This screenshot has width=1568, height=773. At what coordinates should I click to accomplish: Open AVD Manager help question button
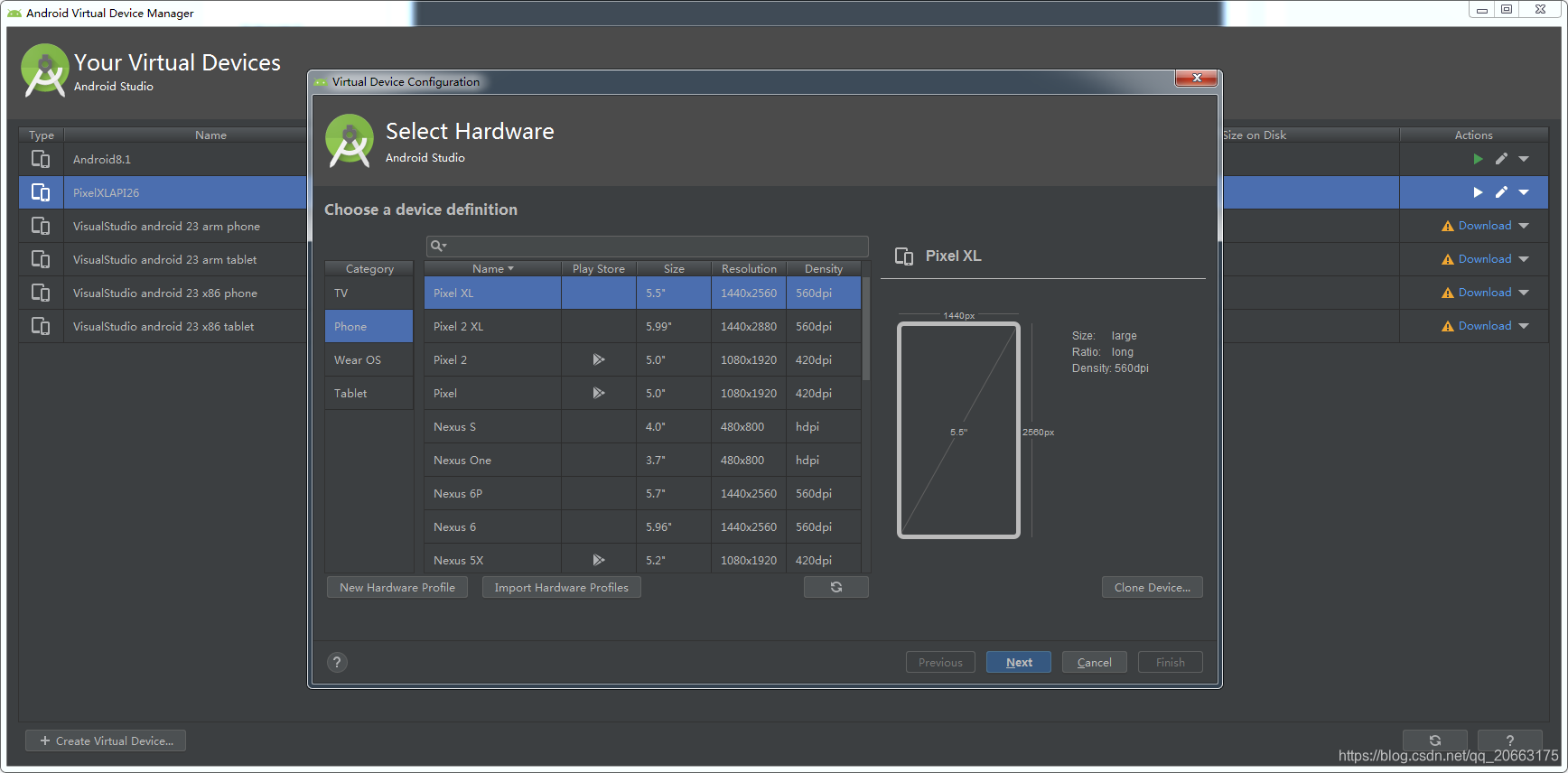click(x=1510, y=740)
